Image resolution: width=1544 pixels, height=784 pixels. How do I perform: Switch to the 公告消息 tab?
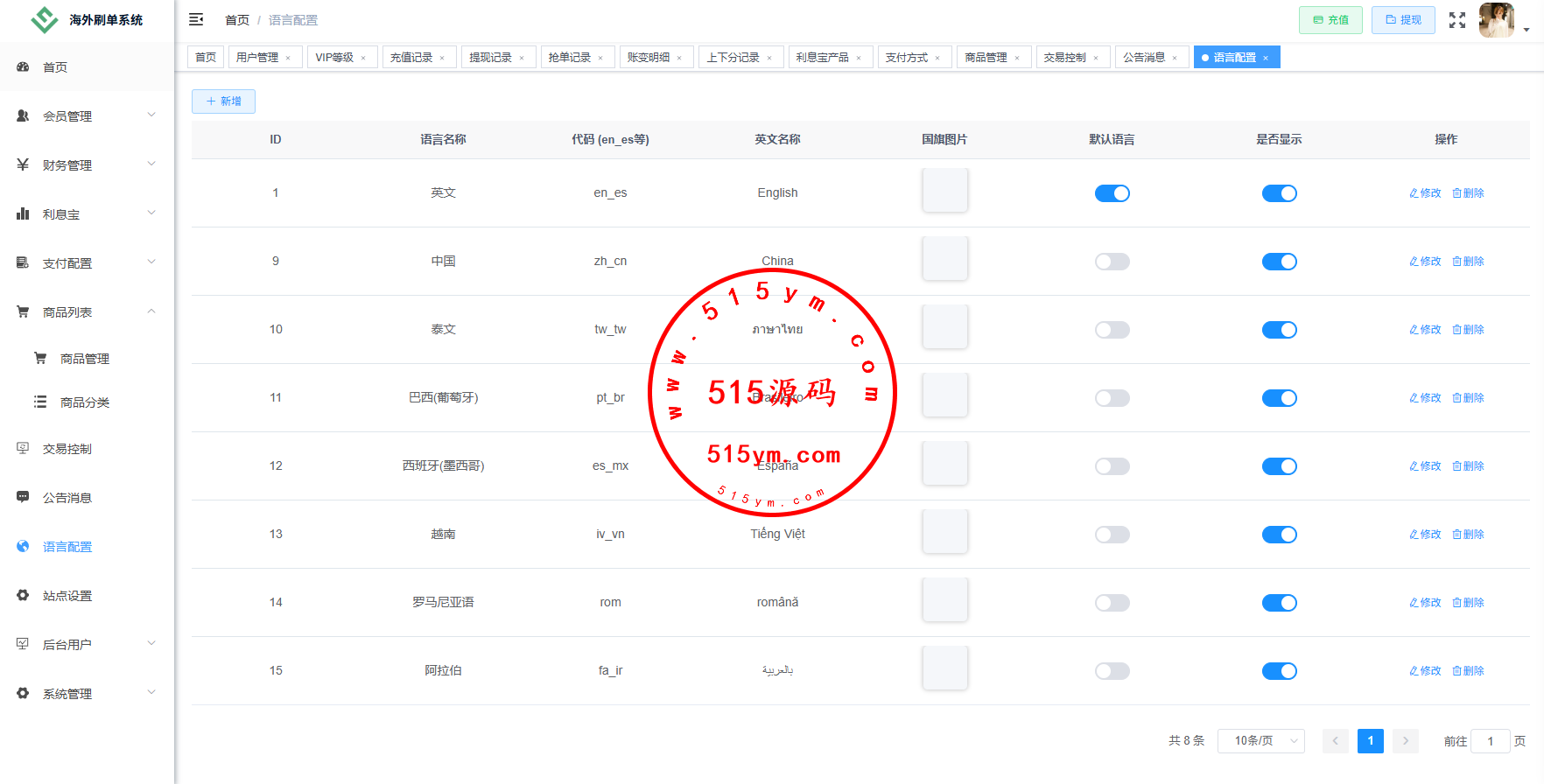coord(1144,58)
